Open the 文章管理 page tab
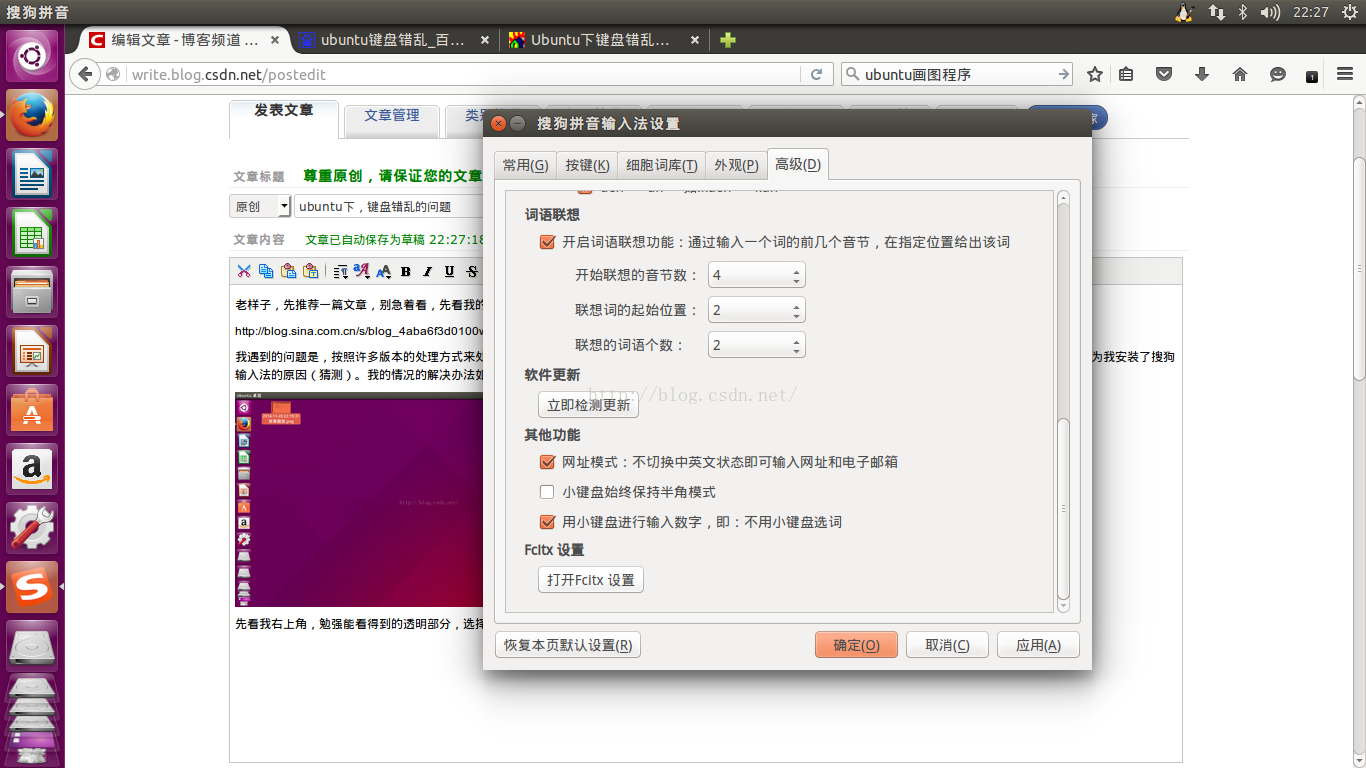The width and height of the screenshot is (1366, 768). tap(392, 116)
